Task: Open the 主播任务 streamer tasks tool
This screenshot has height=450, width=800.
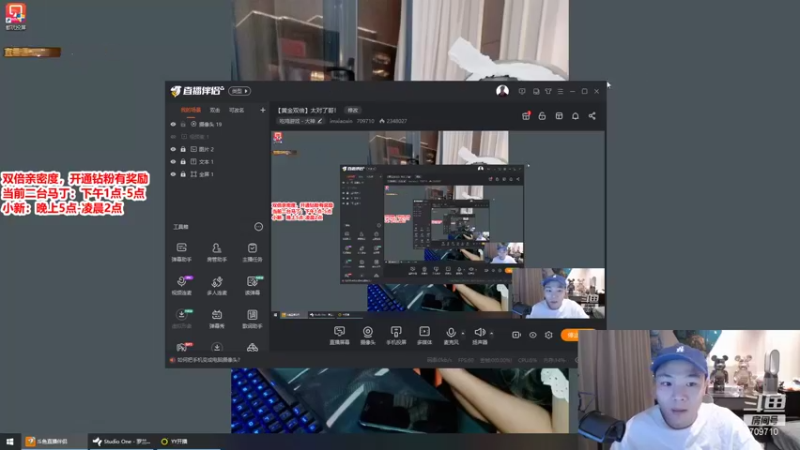Action: [x=252, y=252]
